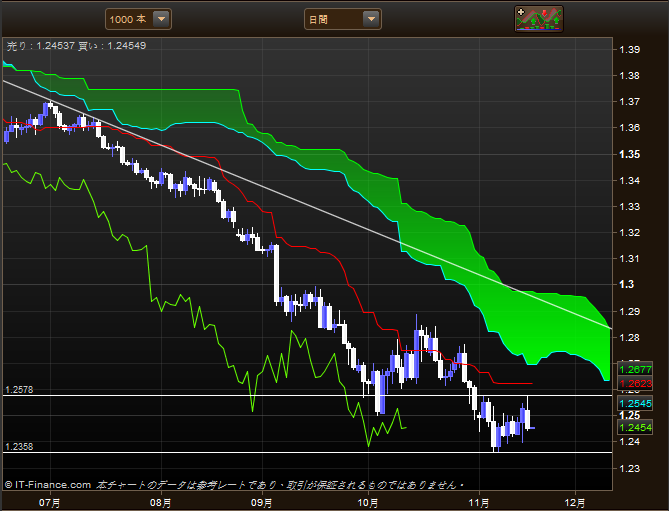This screenshot has width=669, height=511.
Task: Click the 11月 date axis label
Action: pos(479,503)
